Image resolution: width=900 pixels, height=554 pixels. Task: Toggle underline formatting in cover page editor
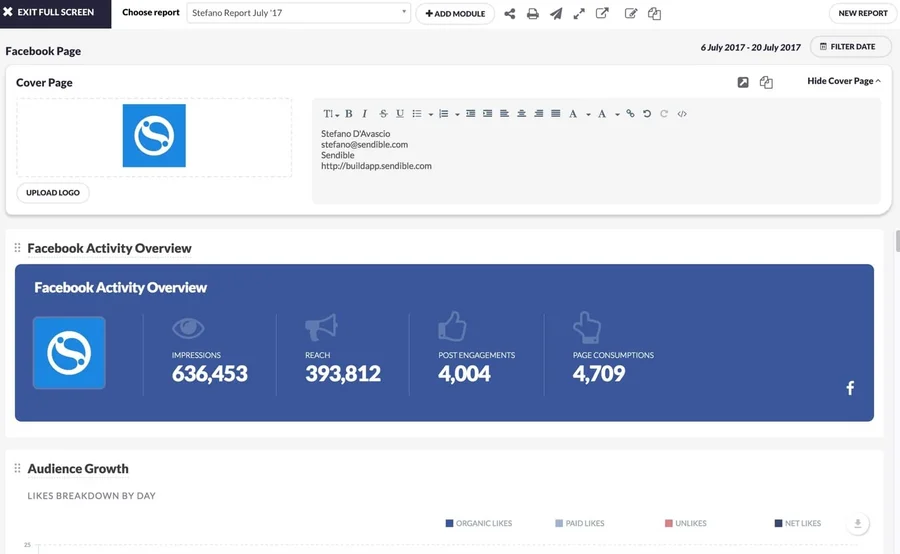coord(400,114)
